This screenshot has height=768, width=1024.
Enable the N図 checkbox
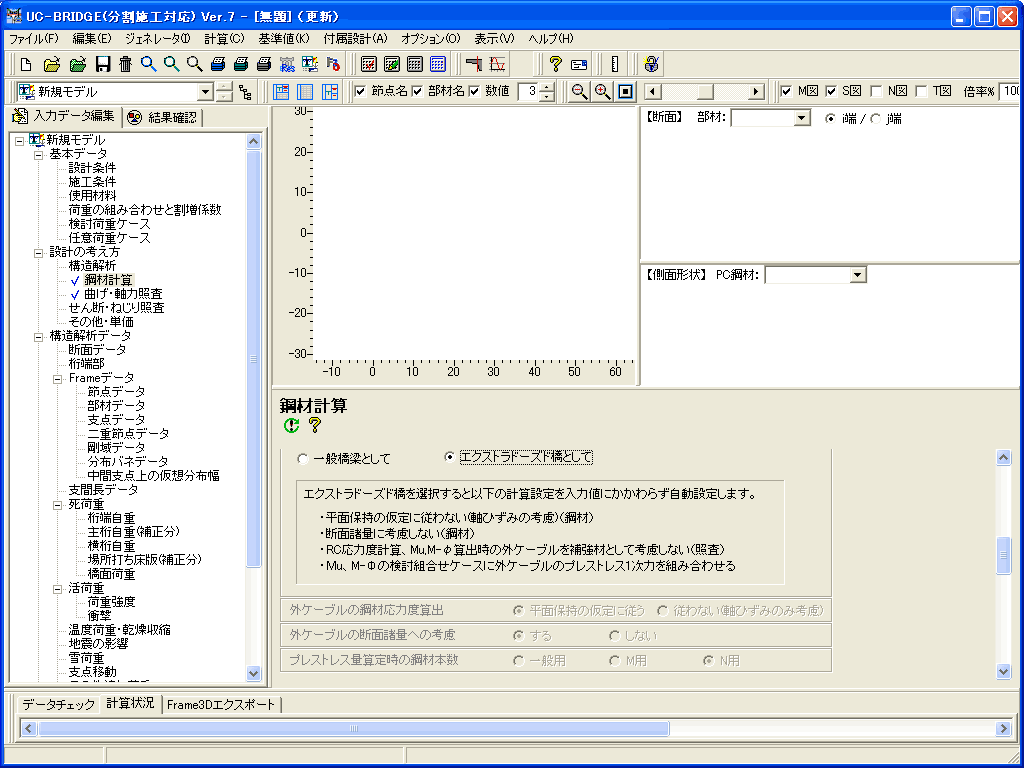877,91
